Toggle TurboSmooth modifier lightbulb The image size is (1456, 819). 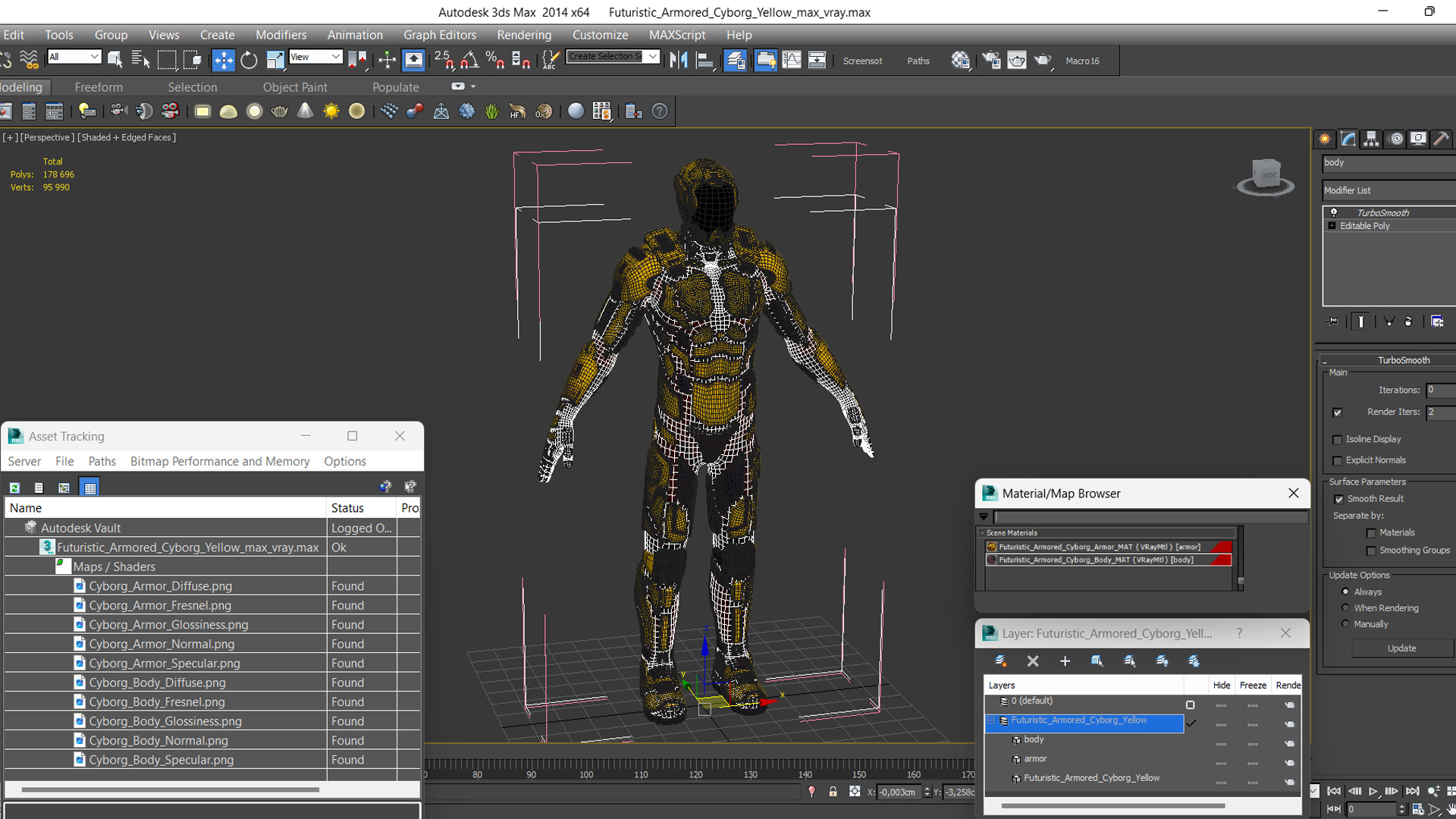1334,212
